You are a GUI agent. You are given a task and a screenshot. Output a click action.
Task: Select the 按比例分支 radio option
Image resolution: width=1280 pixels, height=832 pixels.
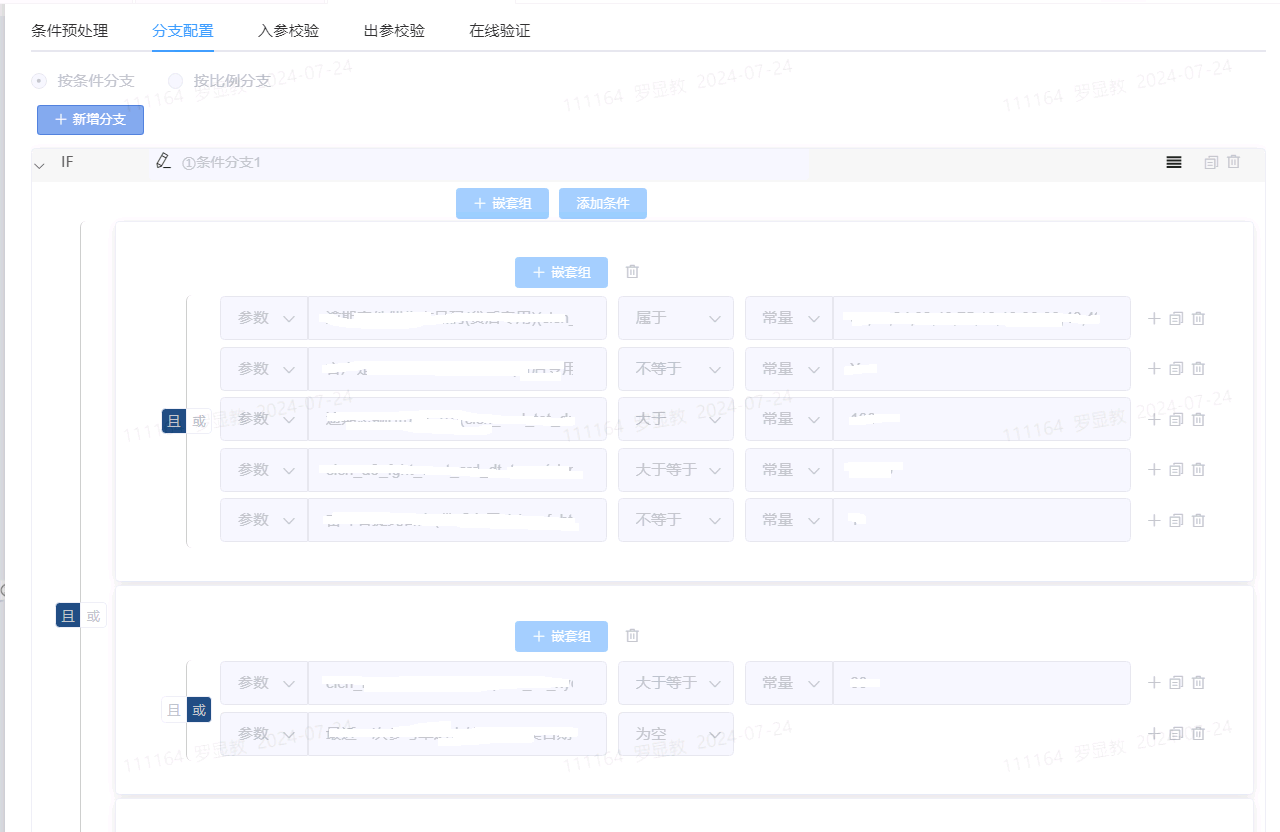(x=176, y=81)
